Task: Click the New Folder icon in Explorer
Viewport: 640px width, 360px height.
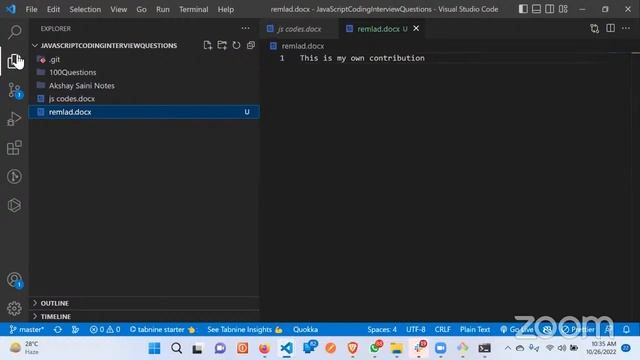Action: tap(222, 45)
